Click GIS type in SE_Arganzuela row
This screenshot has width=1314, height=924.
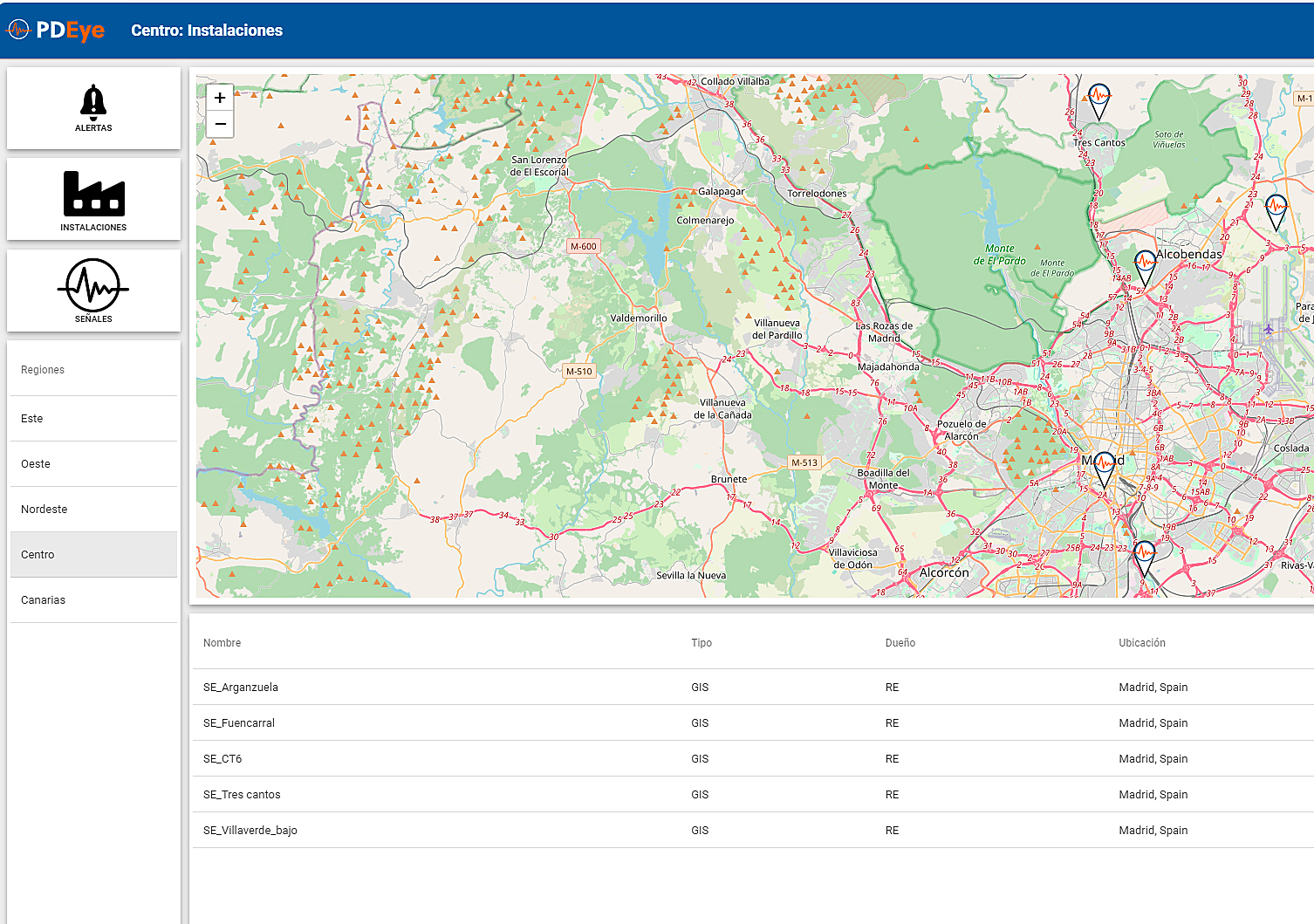click(x=700, y=688)
